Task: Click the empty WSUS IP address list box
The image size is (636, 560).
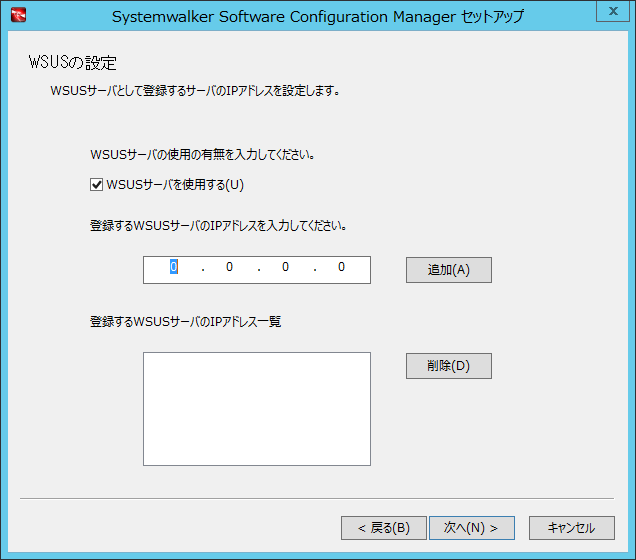Action: [x=257, y=409]
